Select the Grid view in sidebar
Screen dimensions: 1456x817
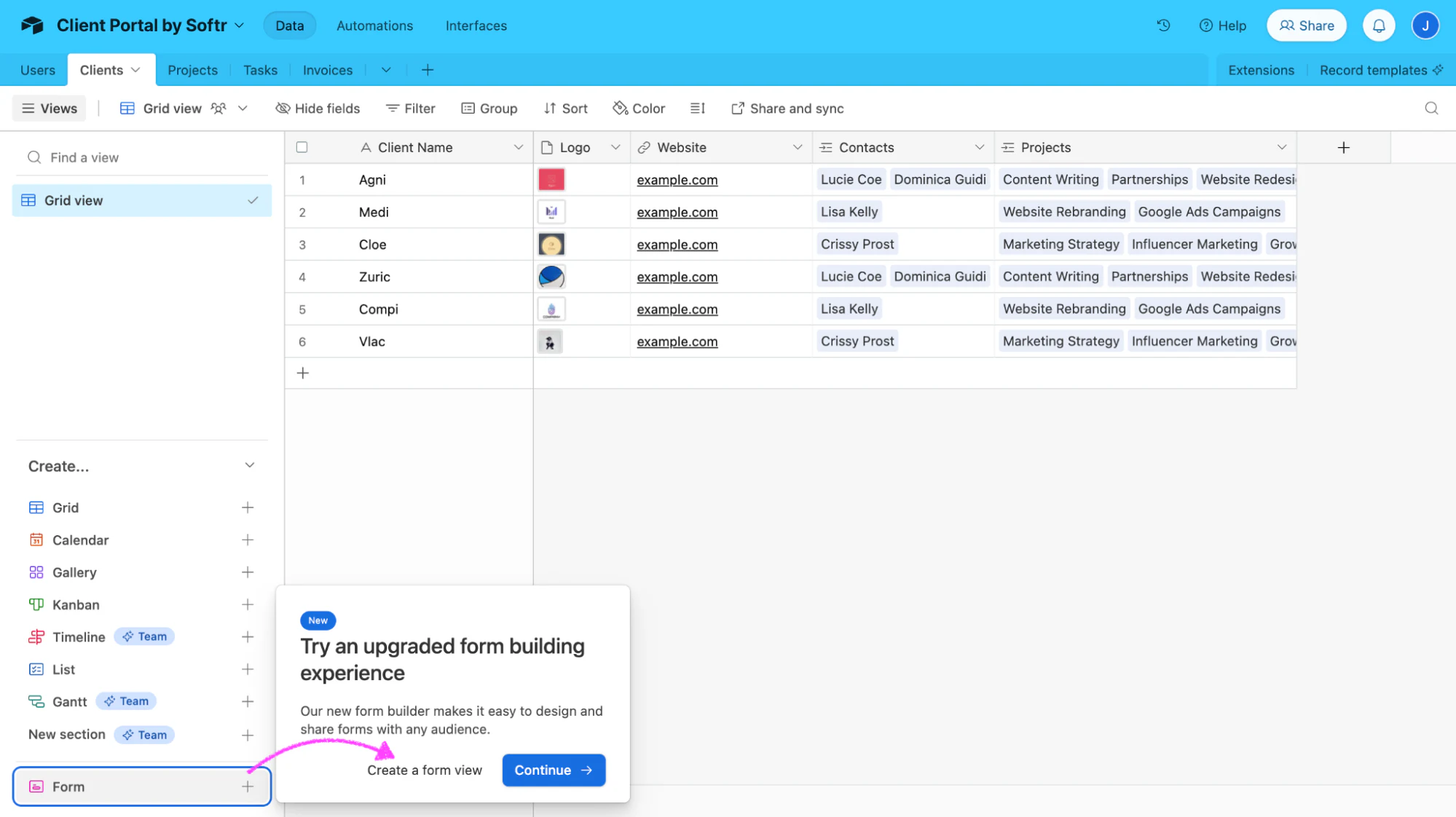[142, 200]
